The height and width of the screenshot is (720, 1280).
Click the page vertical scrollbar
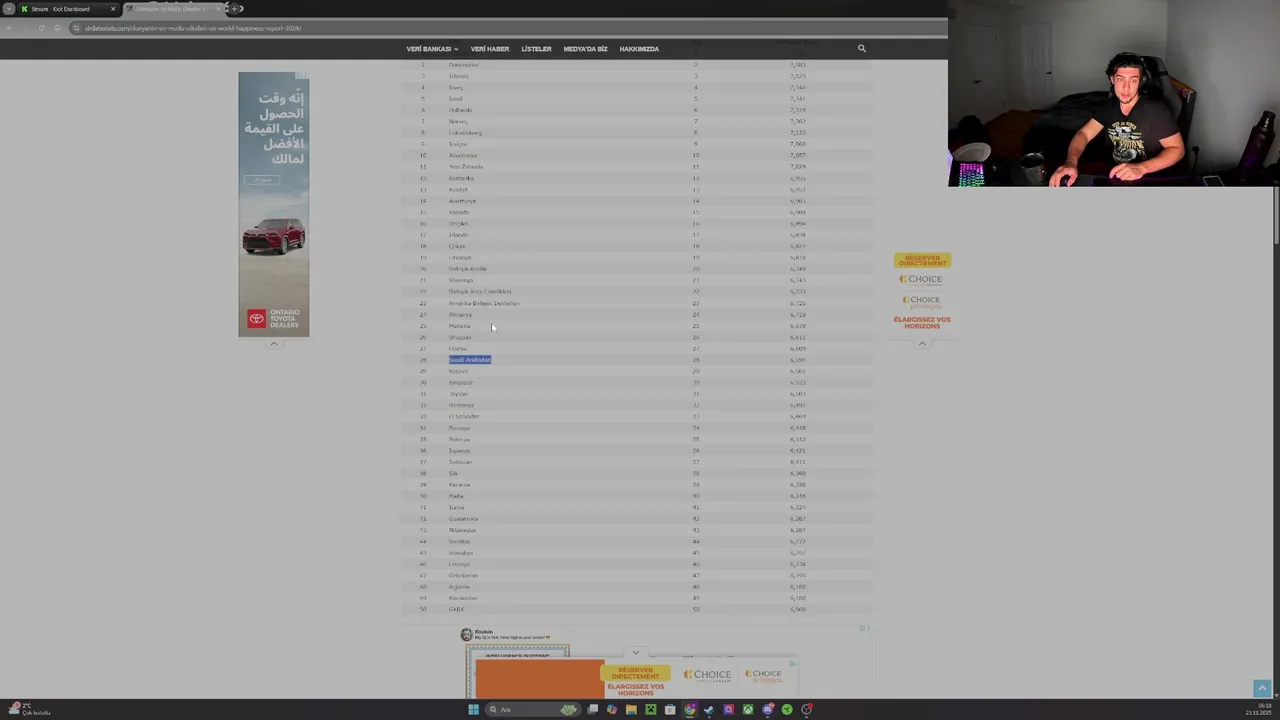(x=1275, y=215)
